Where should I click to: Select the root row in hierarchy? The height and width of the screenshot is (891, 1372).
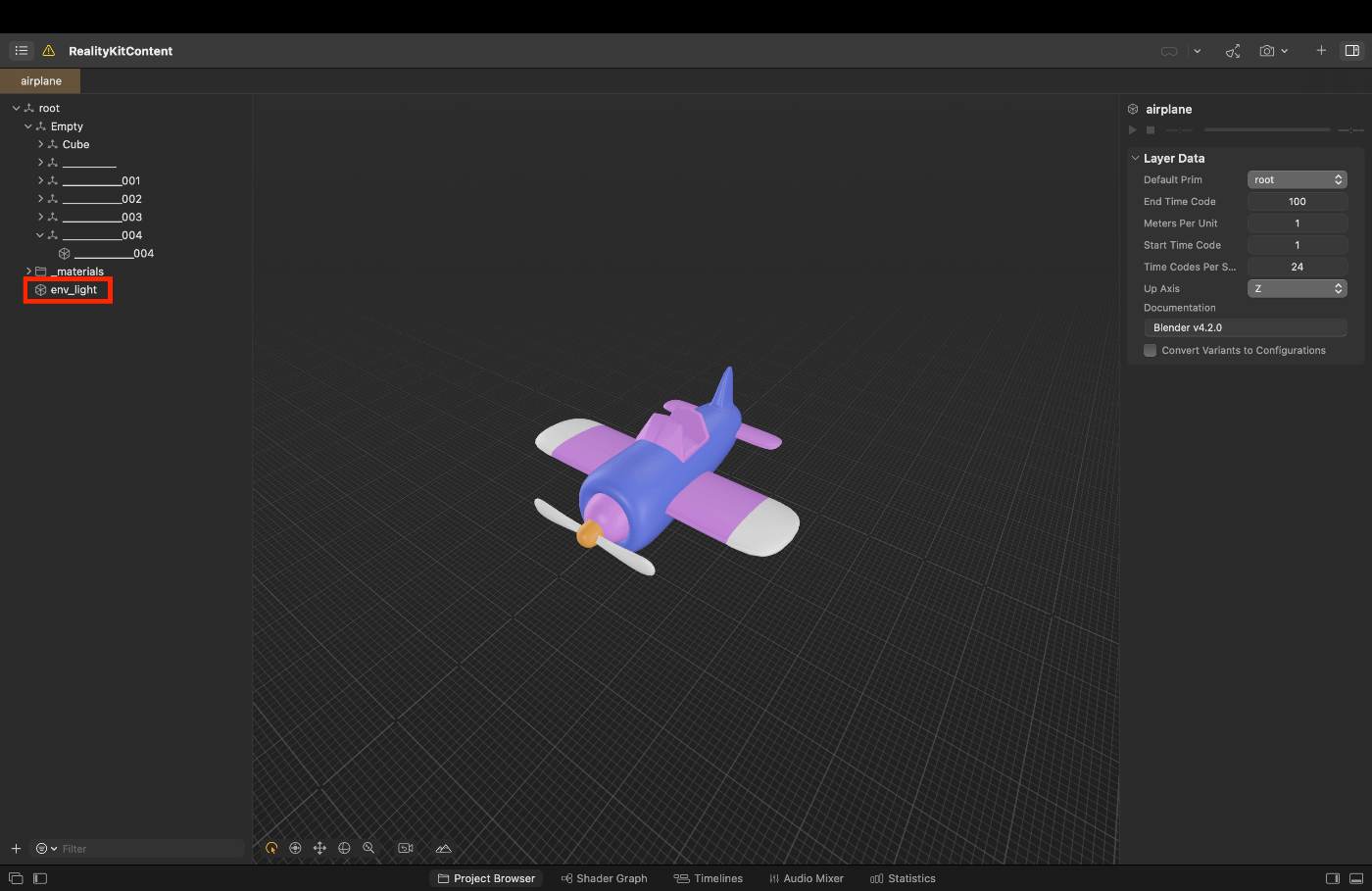click(125, 109)
